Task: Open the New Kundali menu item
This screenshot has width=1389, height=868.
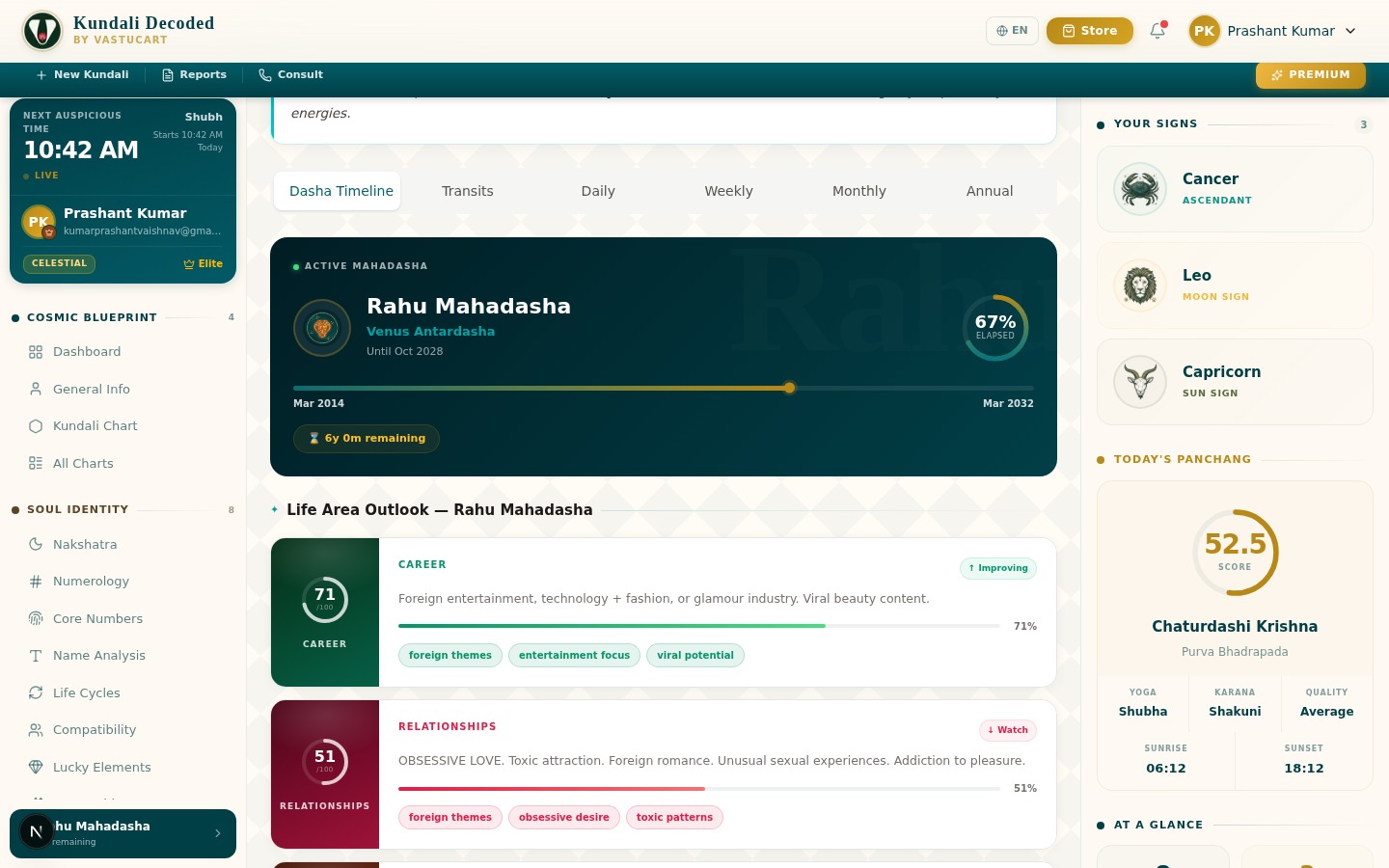Action: 82,75
